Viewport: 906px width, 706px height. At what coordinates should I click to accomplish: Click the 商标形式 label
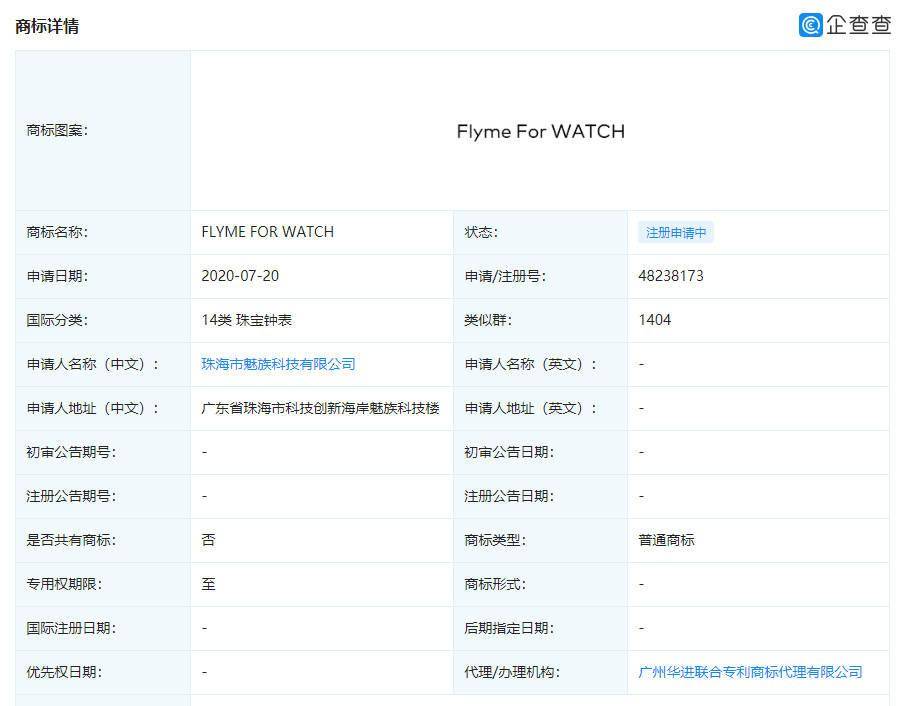click(x=495, y=584)
